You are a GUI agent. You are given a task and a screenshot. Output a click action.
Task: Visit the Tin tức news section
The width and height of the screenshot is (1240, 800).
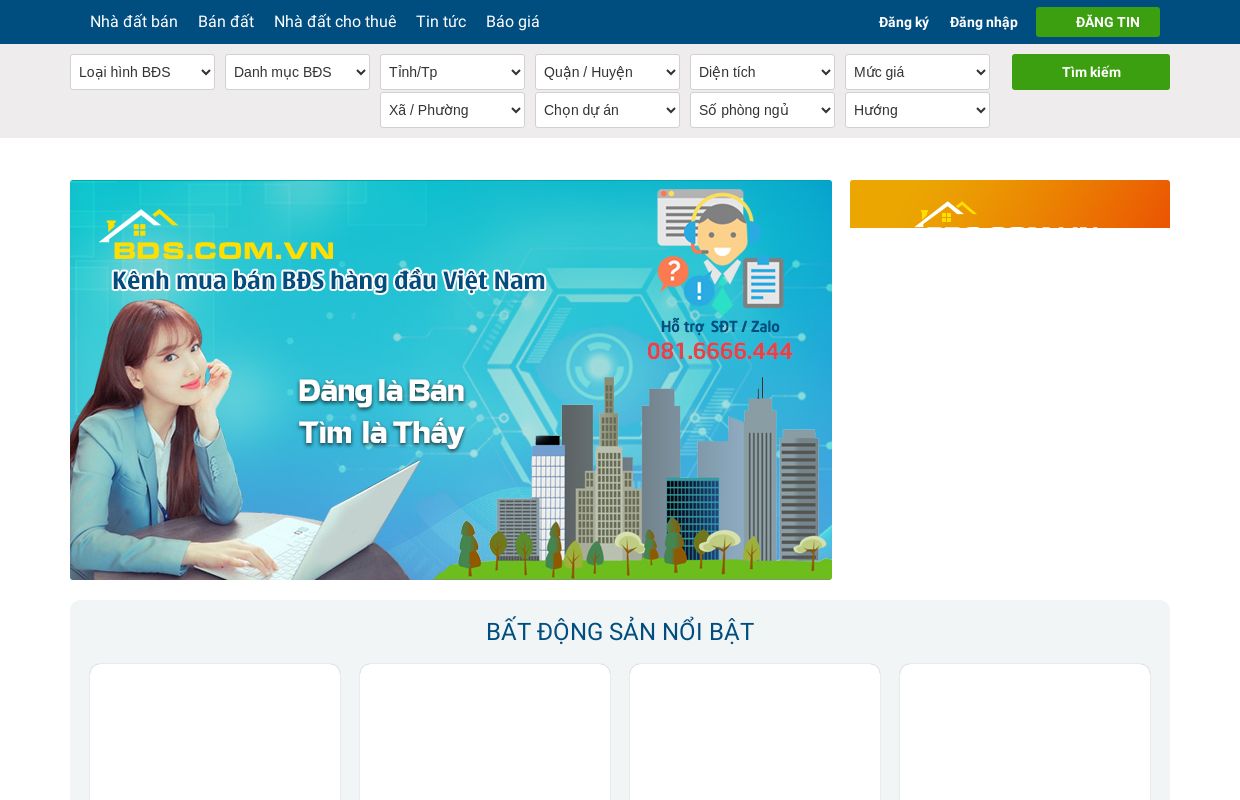click(x=440, y=21)
